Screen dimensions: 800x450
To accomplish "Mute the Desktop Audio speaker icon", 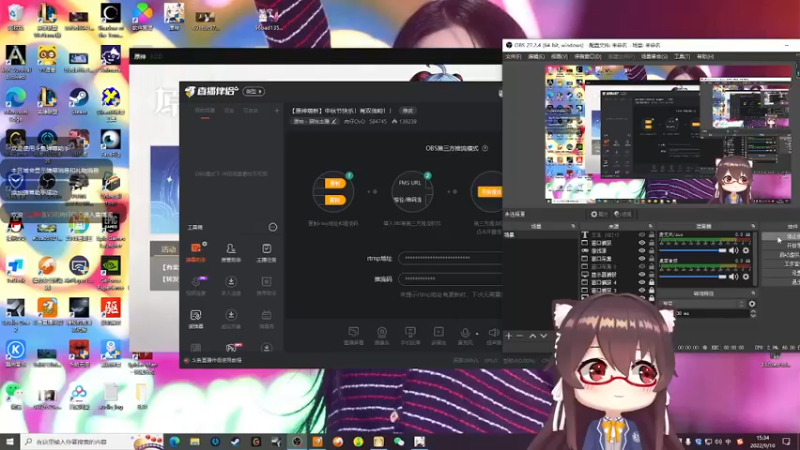I will point(734,277).
